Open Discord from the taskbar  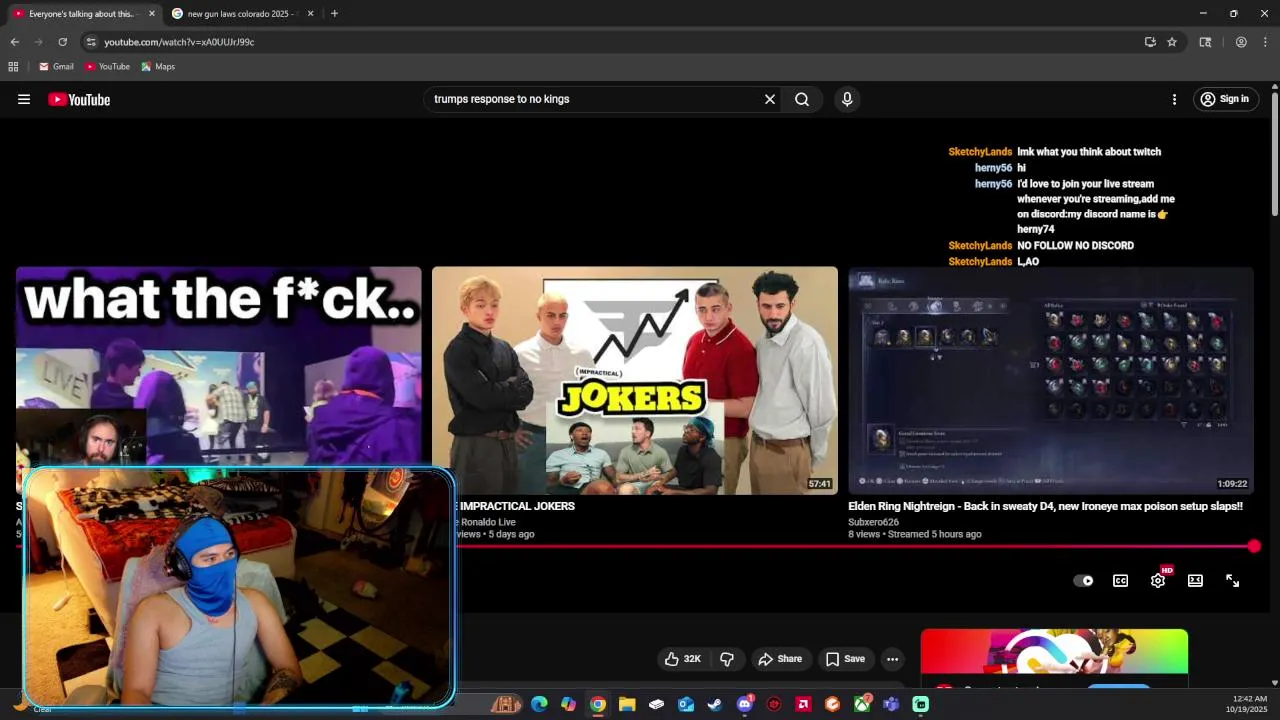pyautogui.click(x=744, y=704)
